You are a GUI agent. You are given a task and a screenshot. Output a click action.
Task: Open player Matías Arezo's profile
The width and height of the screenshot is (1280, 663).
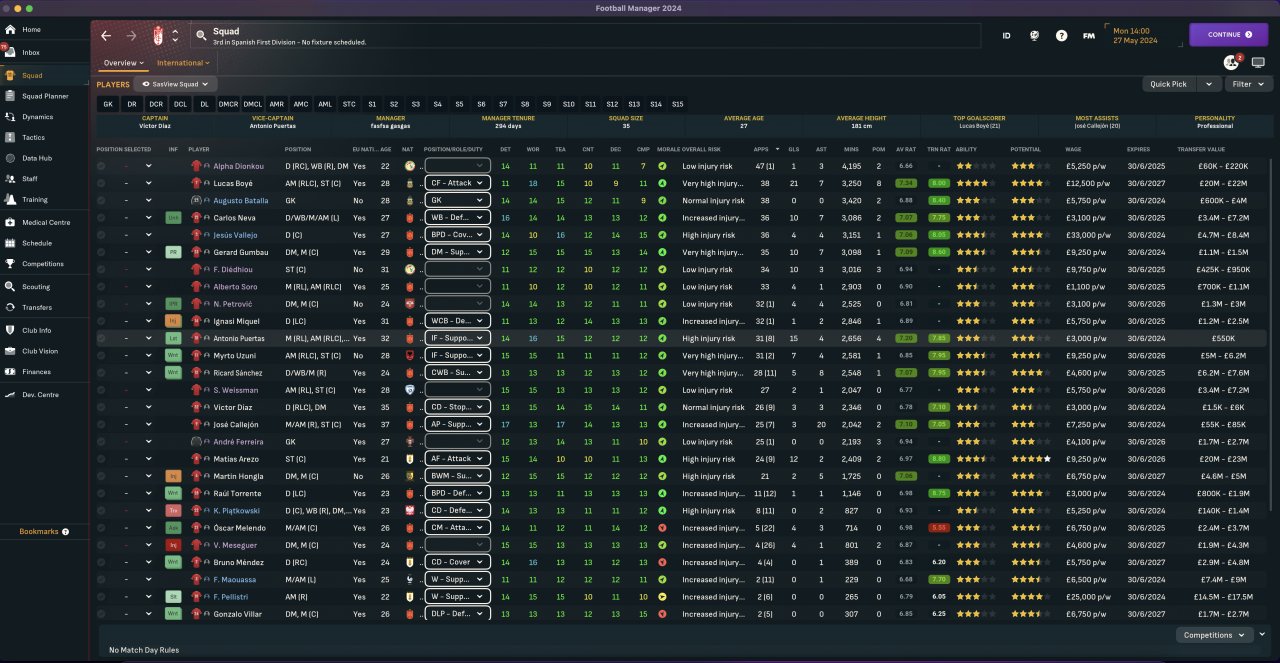tap(236, 459)
